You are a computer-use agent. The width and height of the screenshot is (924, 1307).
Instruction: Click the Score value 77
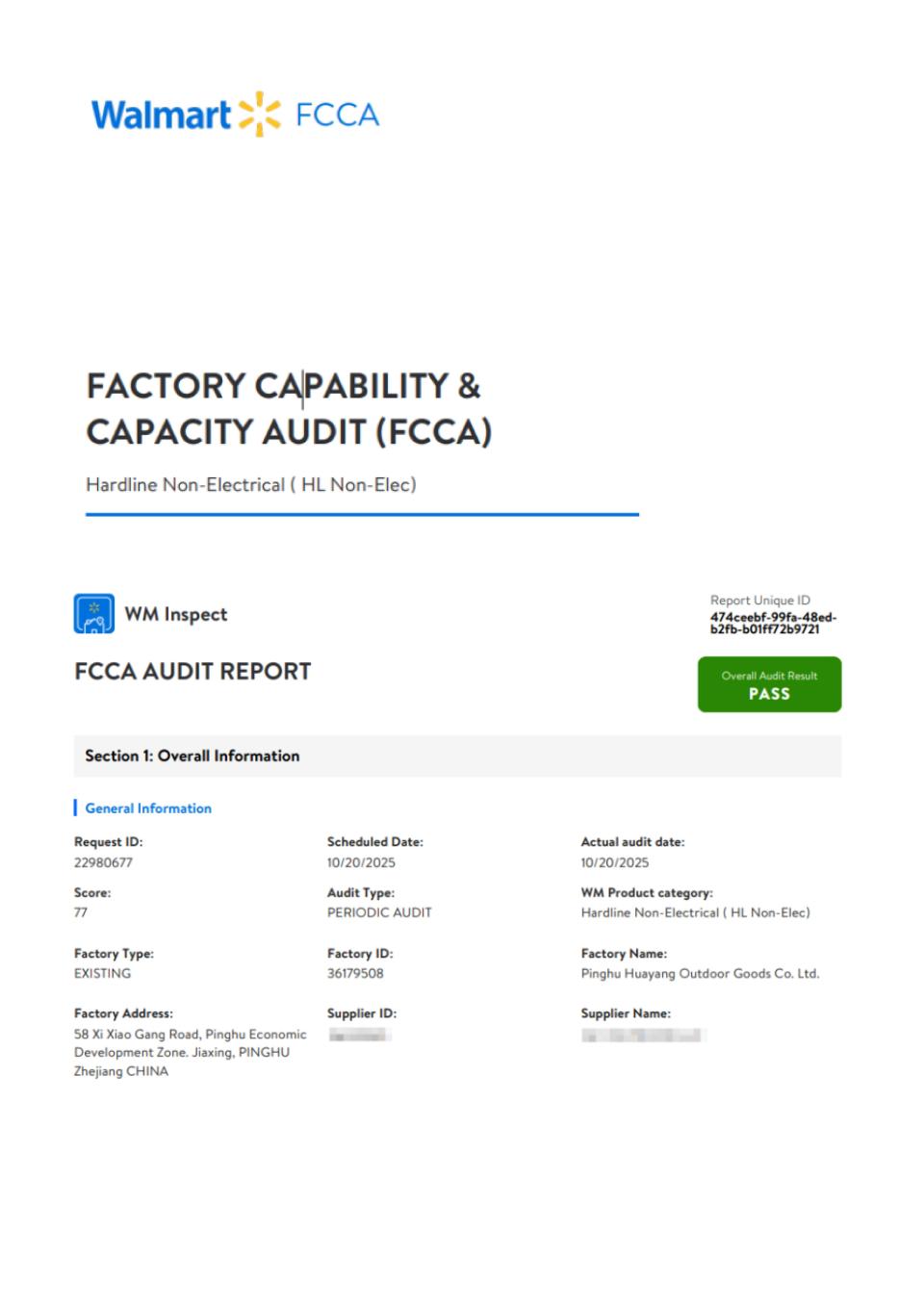tap(81, 912)
